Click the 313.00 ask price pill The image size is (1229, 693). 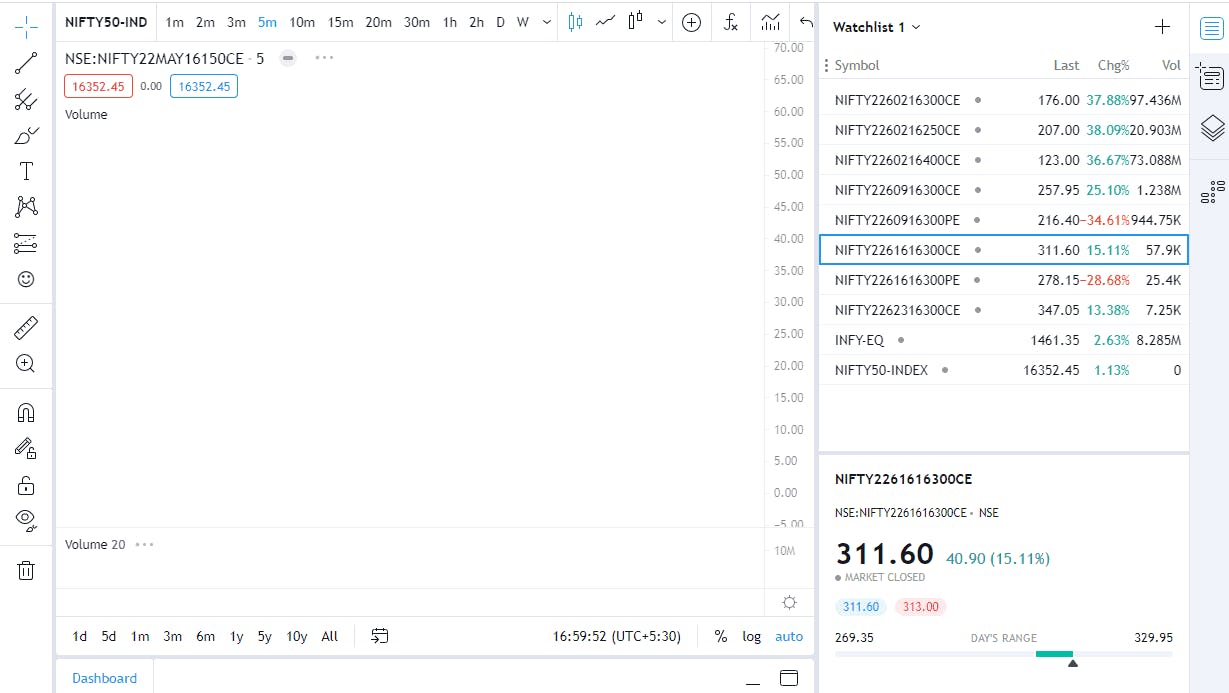(x=920, y=606)
